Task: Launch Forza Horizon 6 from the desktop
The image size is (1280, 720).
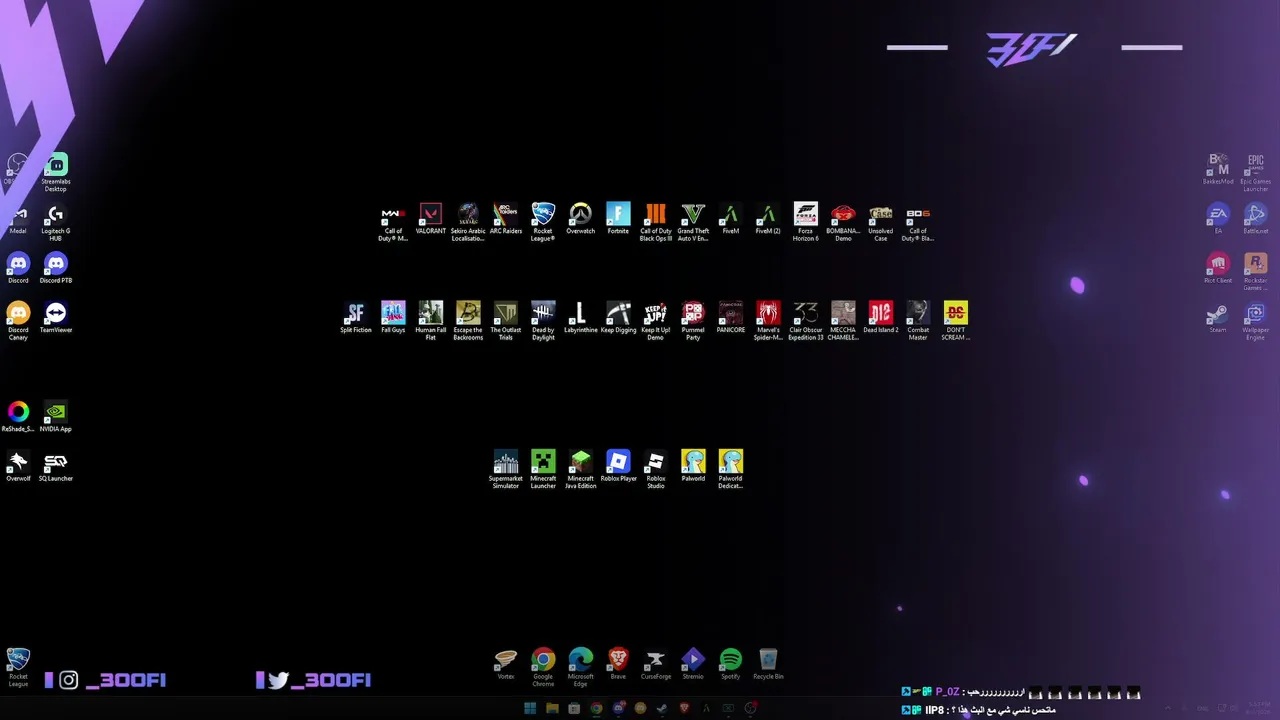Action: coord(806,223)
